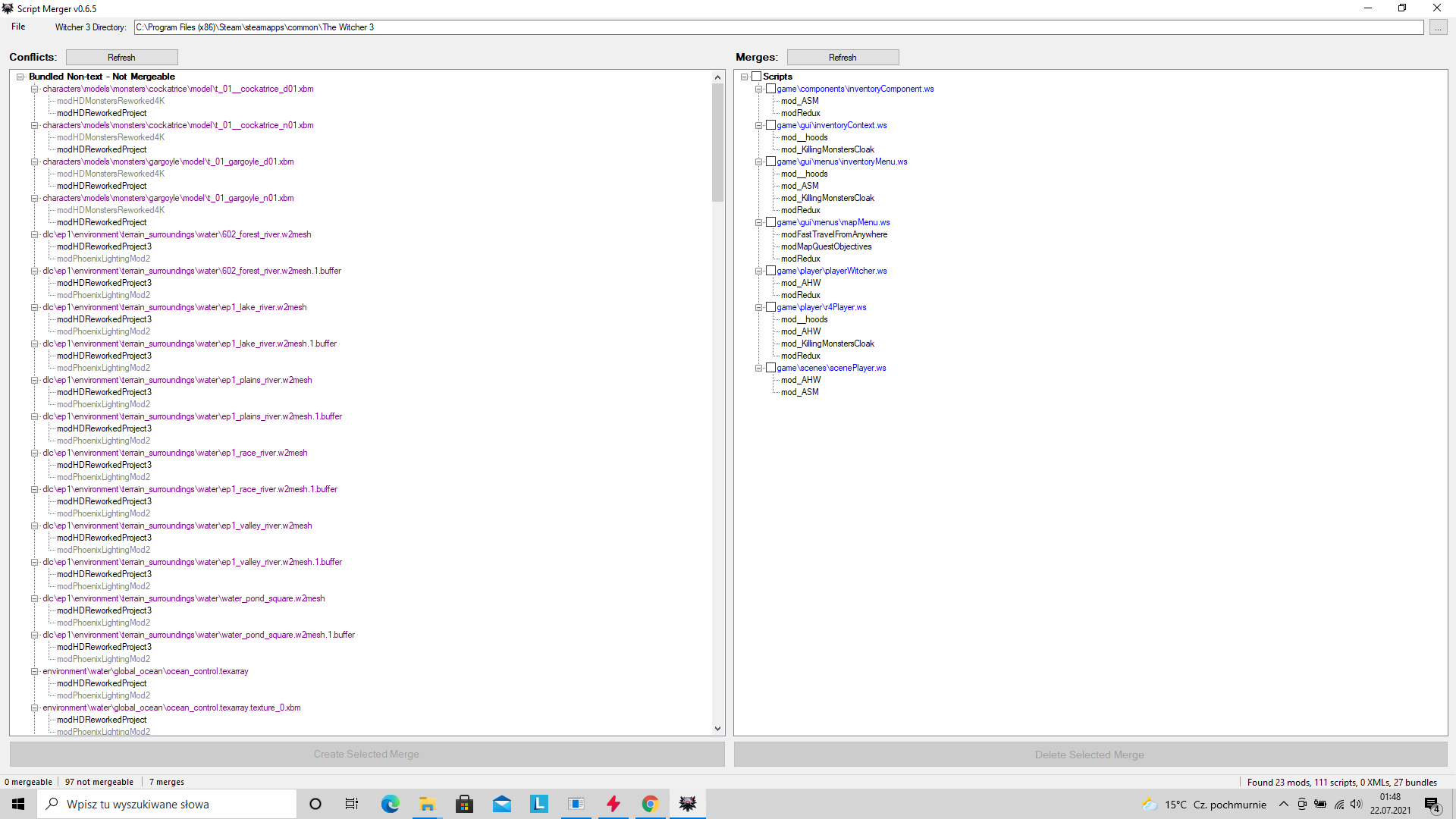The image size is (1456, 819).
Task: Open the notification center icon
Action: [1432, 805]
